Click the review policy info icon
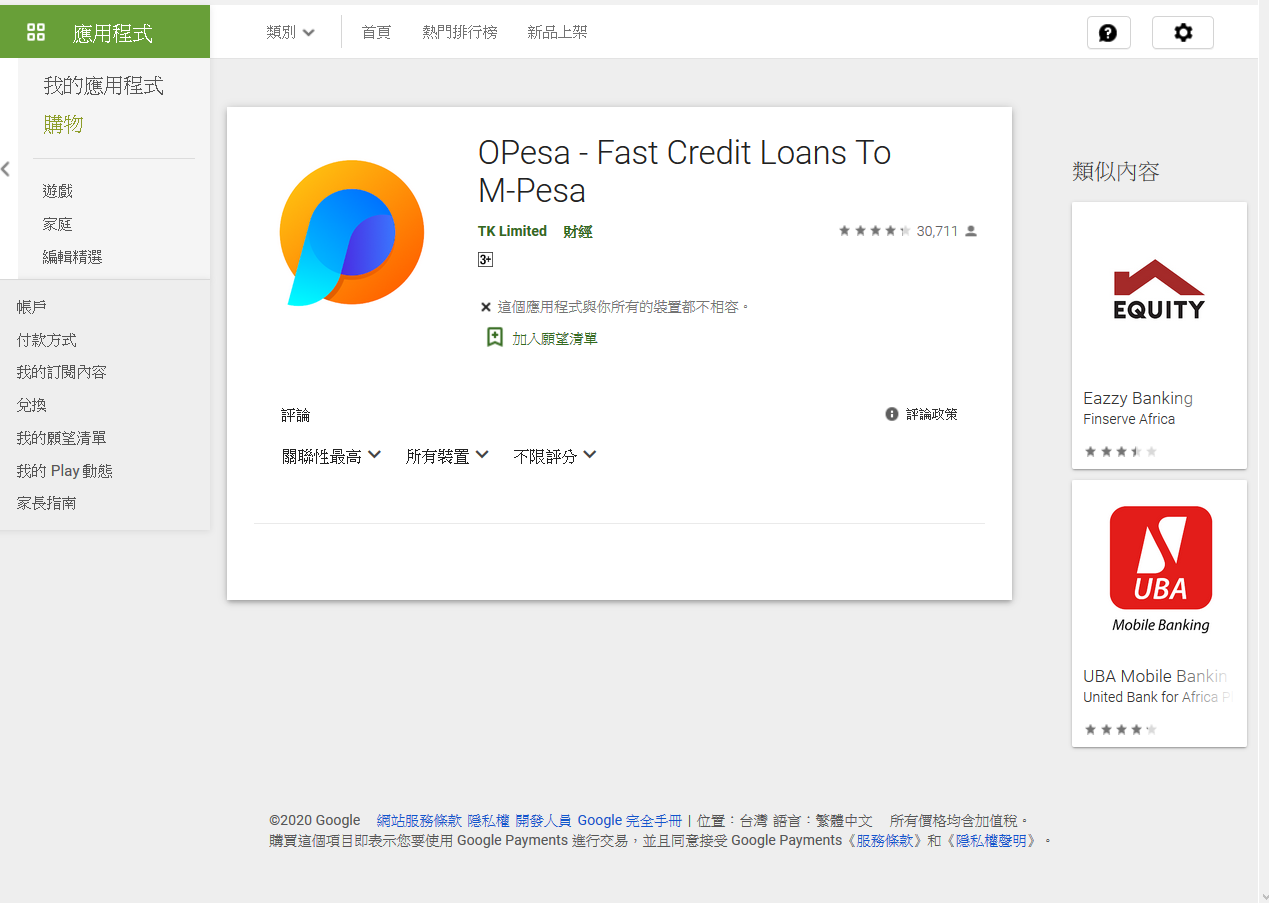Screen dimensions: 1269x903 click(x=892, y=414)
